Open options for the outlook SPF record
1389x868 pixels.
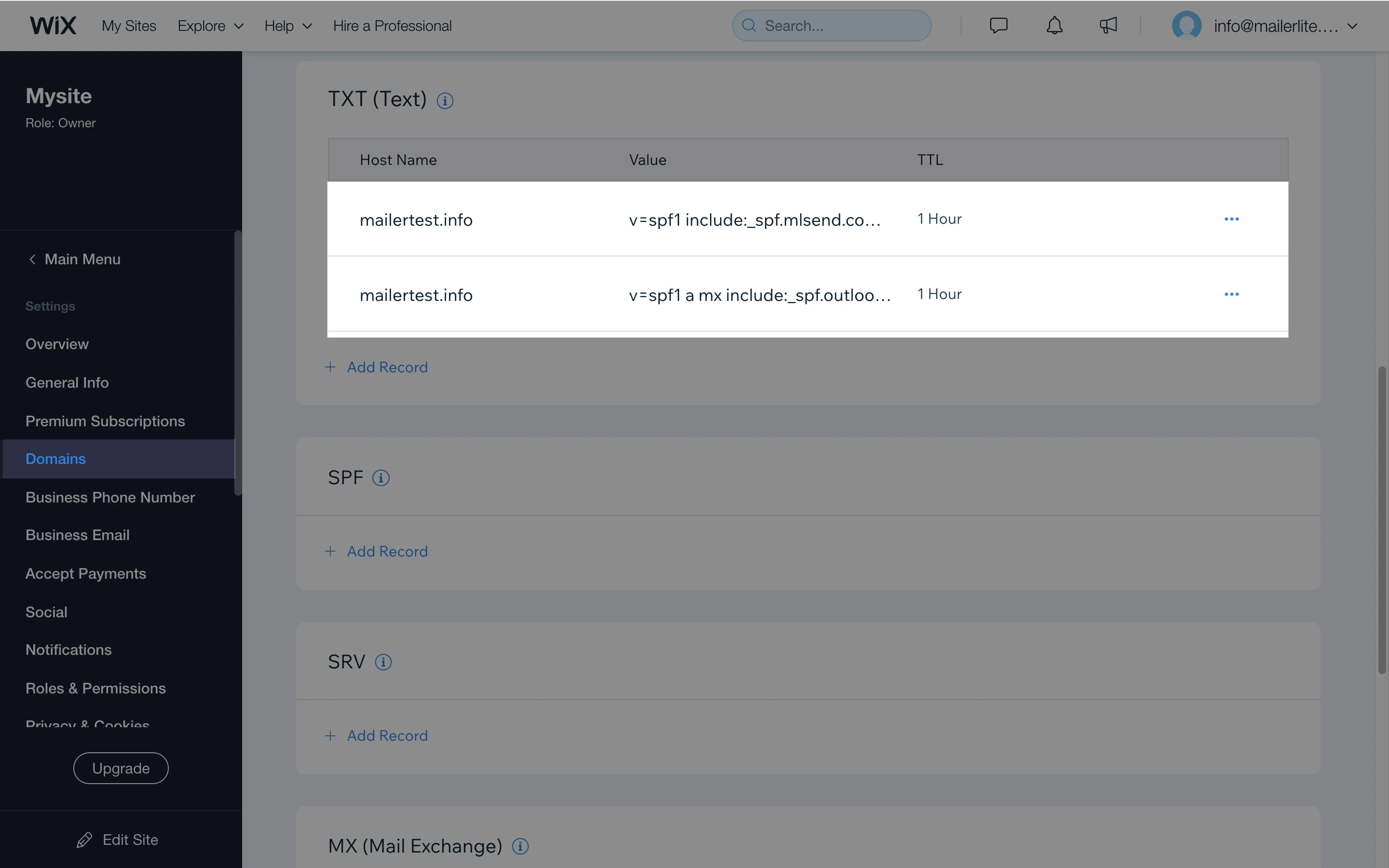point(1231,294)
